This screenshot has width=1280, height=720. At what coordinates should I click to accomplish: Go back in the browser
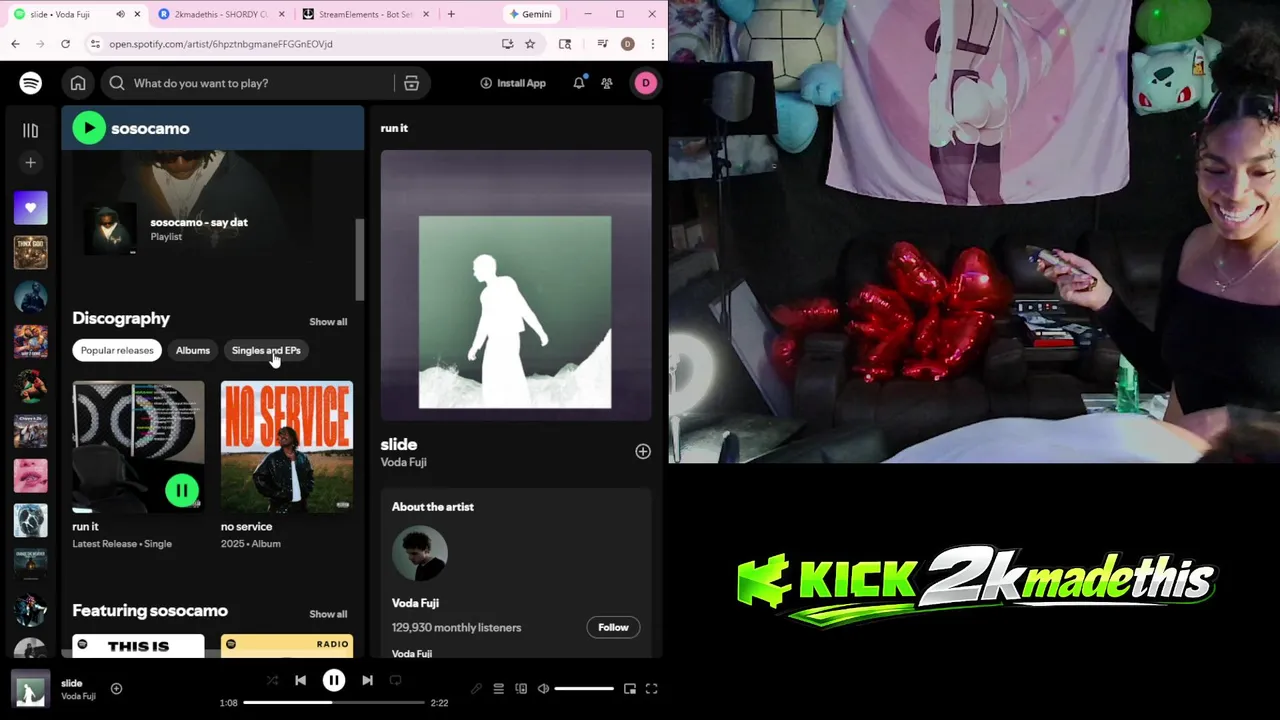tap(15, 44)
